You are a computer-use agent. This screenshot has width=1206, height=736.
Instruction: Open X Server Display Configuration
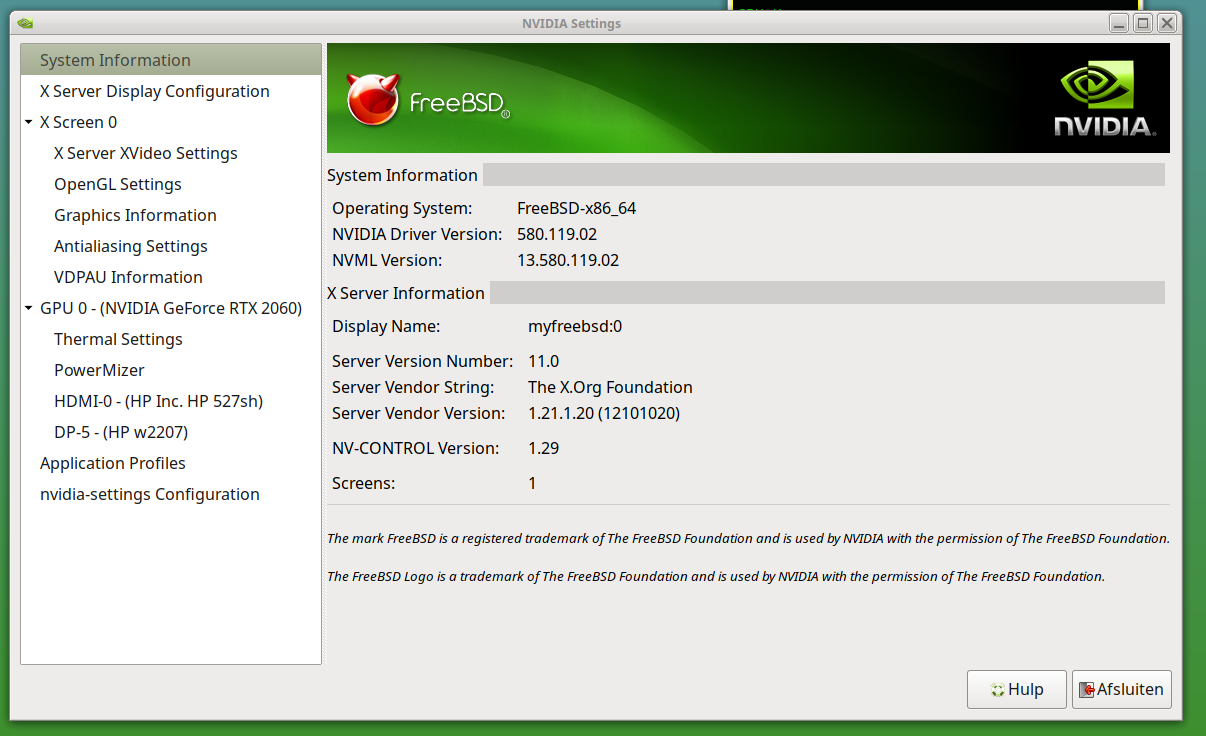click(154, 91)
